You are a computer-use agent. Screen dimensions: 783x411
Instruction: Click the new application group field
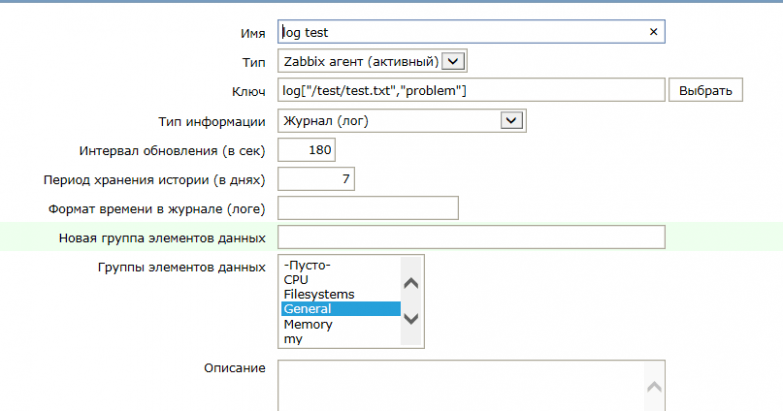pos(471,237)
